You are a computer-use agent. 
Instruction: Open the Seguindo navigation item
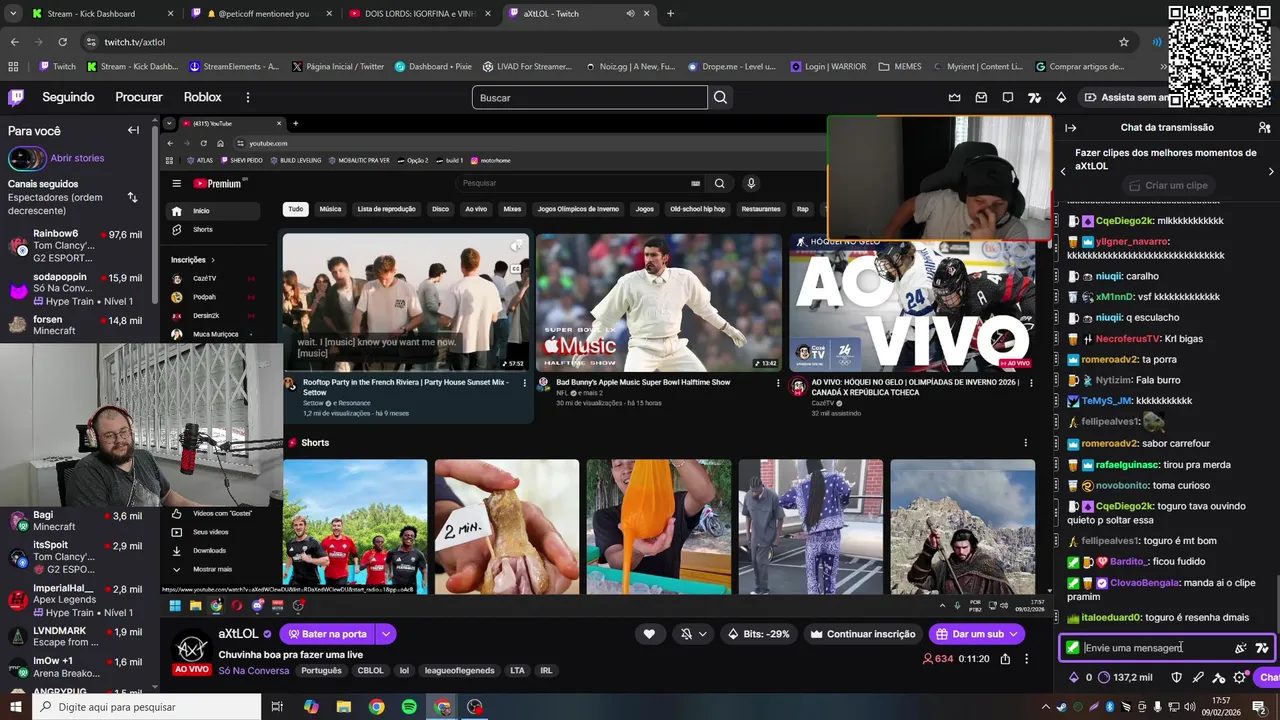point(68,97)
